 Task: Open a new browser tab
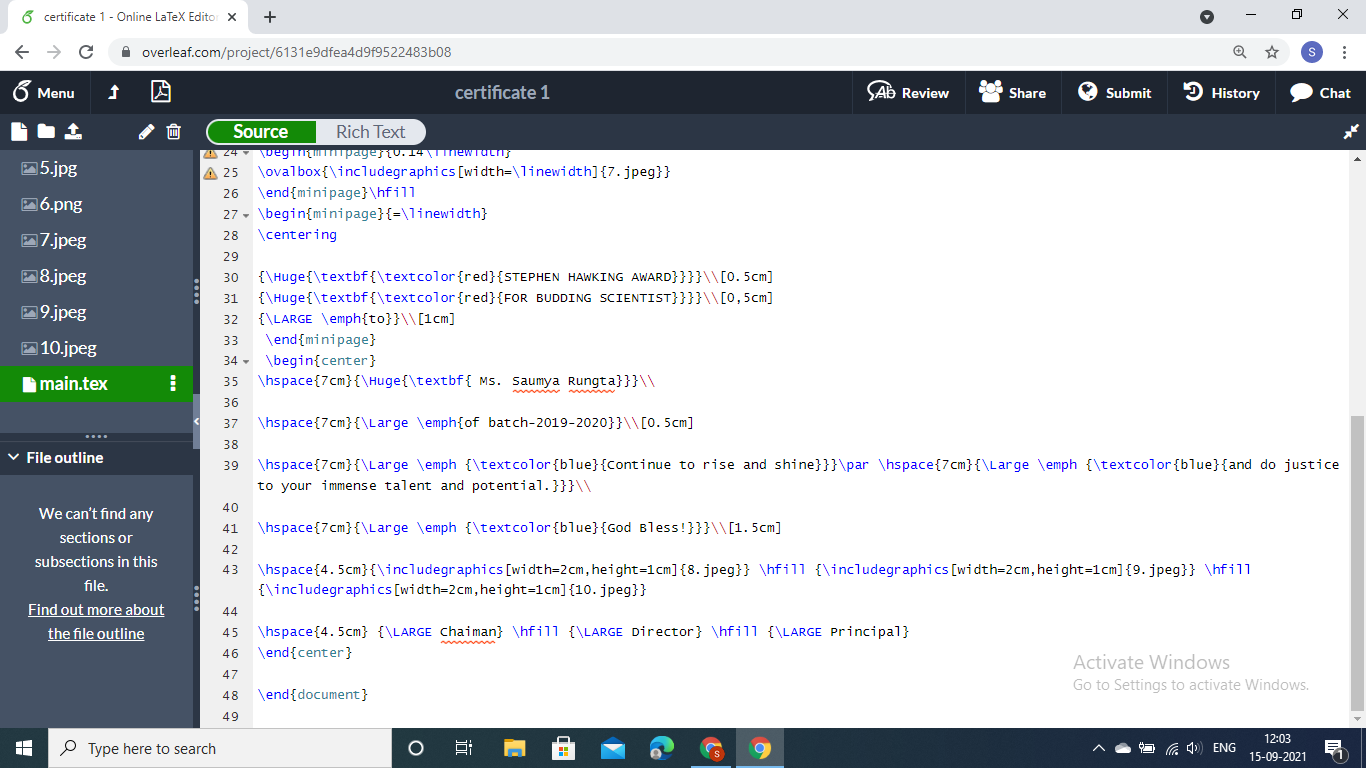tap(270, 17)
